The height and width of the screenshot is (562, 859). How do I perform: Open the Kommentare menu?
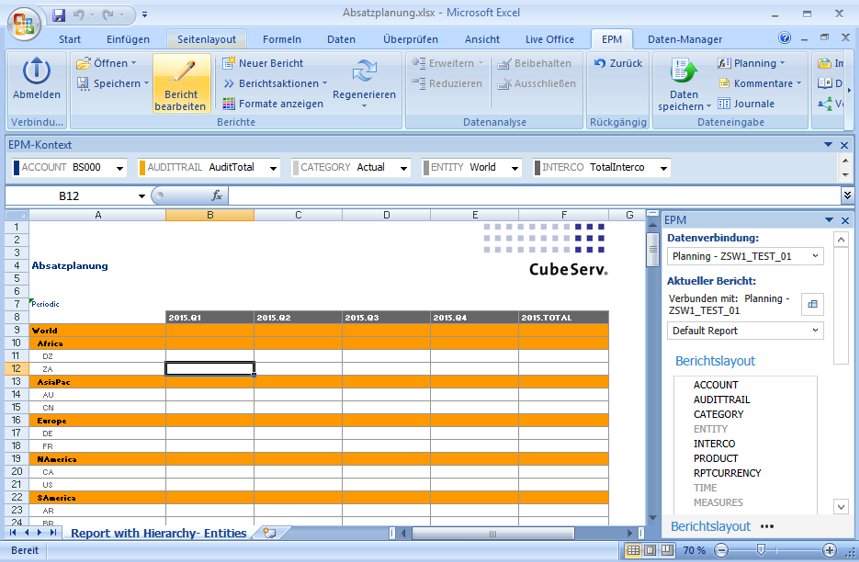pyautogui.click(x=759, y=83)
